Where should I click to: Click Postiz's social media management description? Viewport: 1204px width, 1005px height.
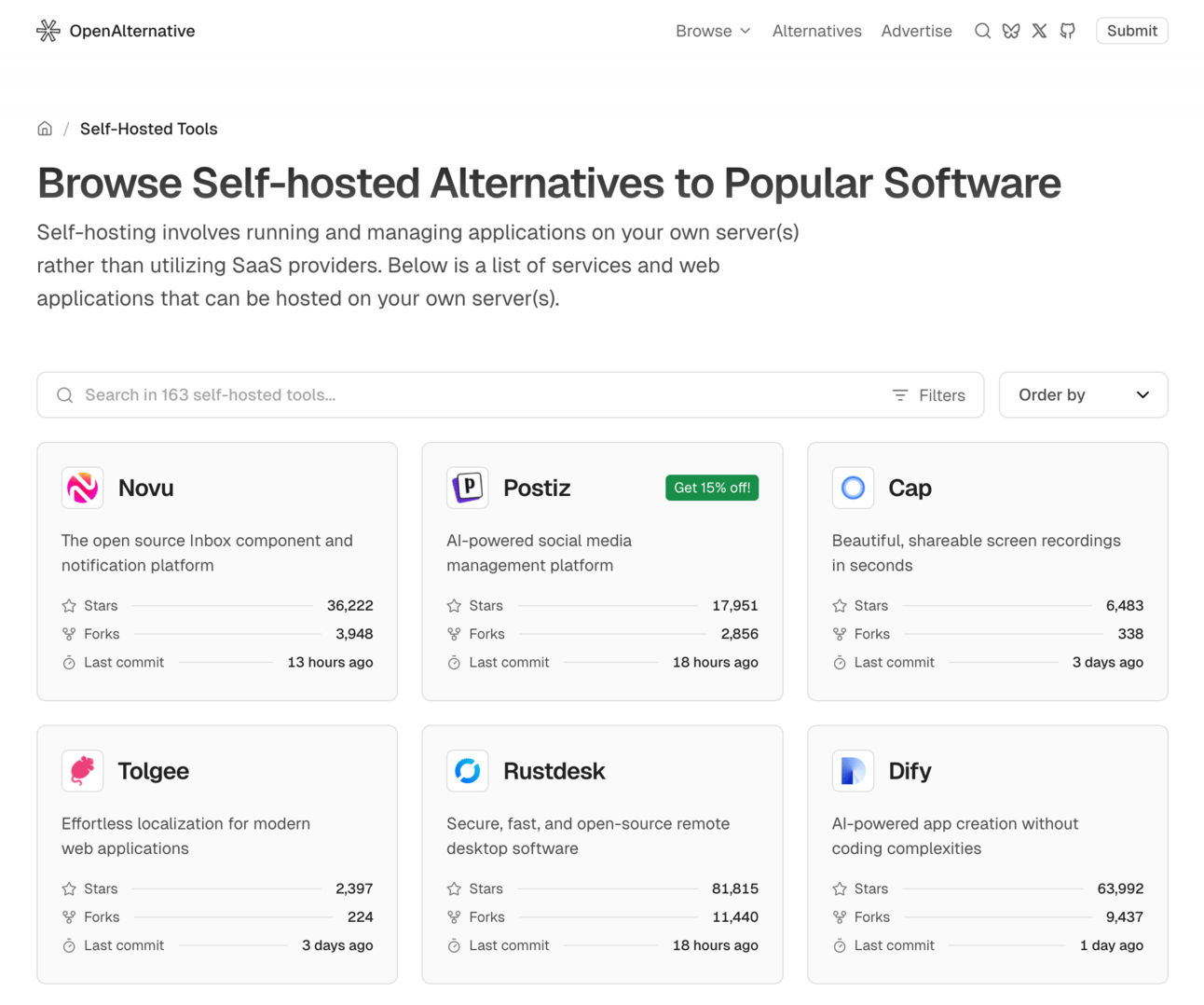point(540,553)
